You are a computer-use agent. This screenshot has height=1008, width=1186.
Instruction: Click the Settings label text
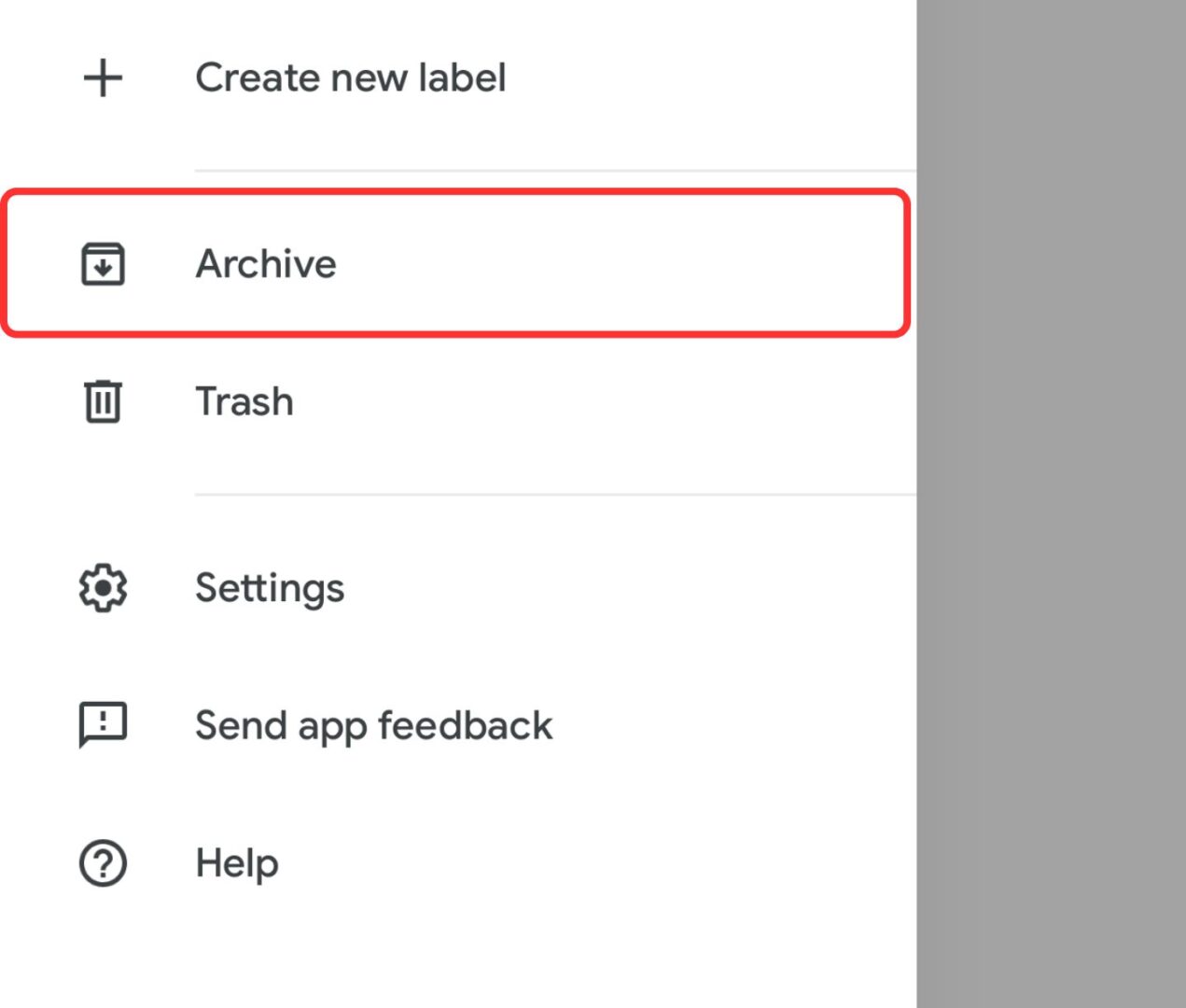tap(270, 587)
